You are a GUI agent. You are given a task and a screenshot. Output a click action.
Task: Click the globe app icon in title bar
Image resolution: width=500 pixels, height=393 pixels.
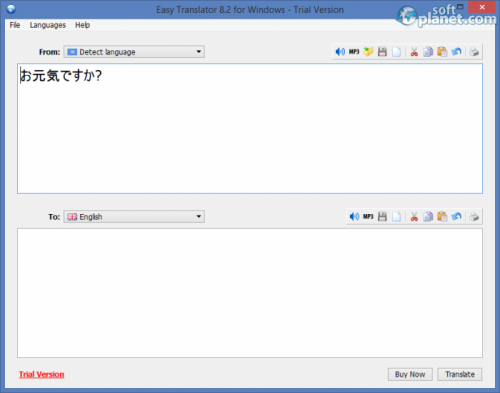point(11,9)
